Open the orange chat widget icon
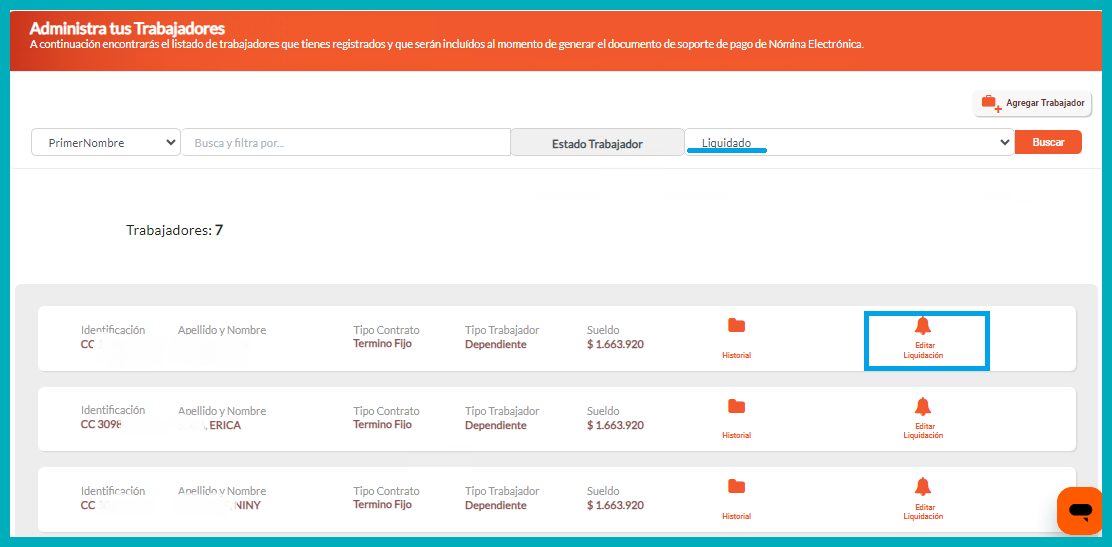 point(1080,511)
